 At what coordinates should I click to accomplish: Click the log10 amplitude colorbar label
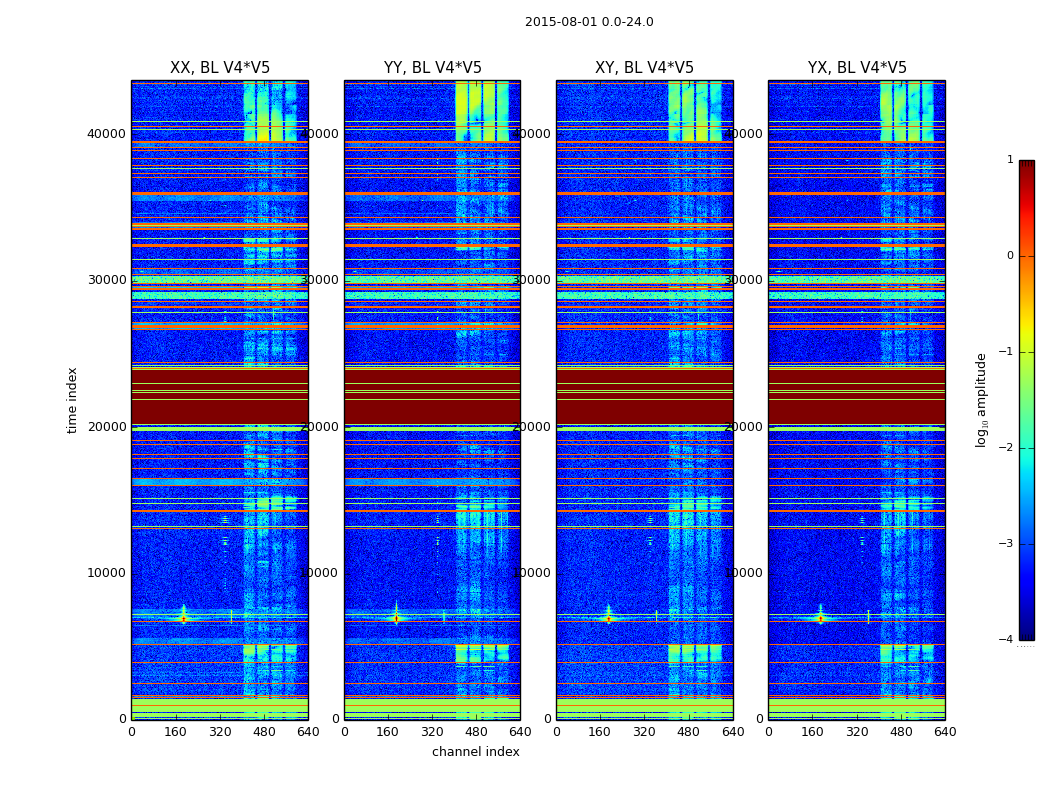tap(981, 400)
